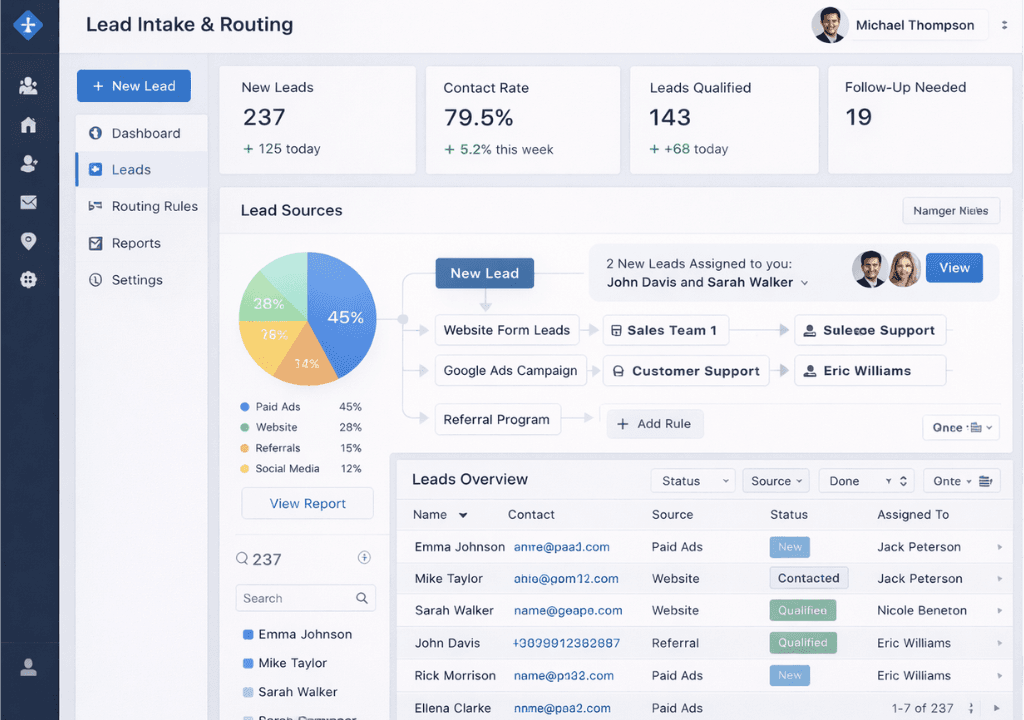Screen dimensions: 1024x720
Task: Open the Status filter dropdown
Action: click(x=693, y=481)
